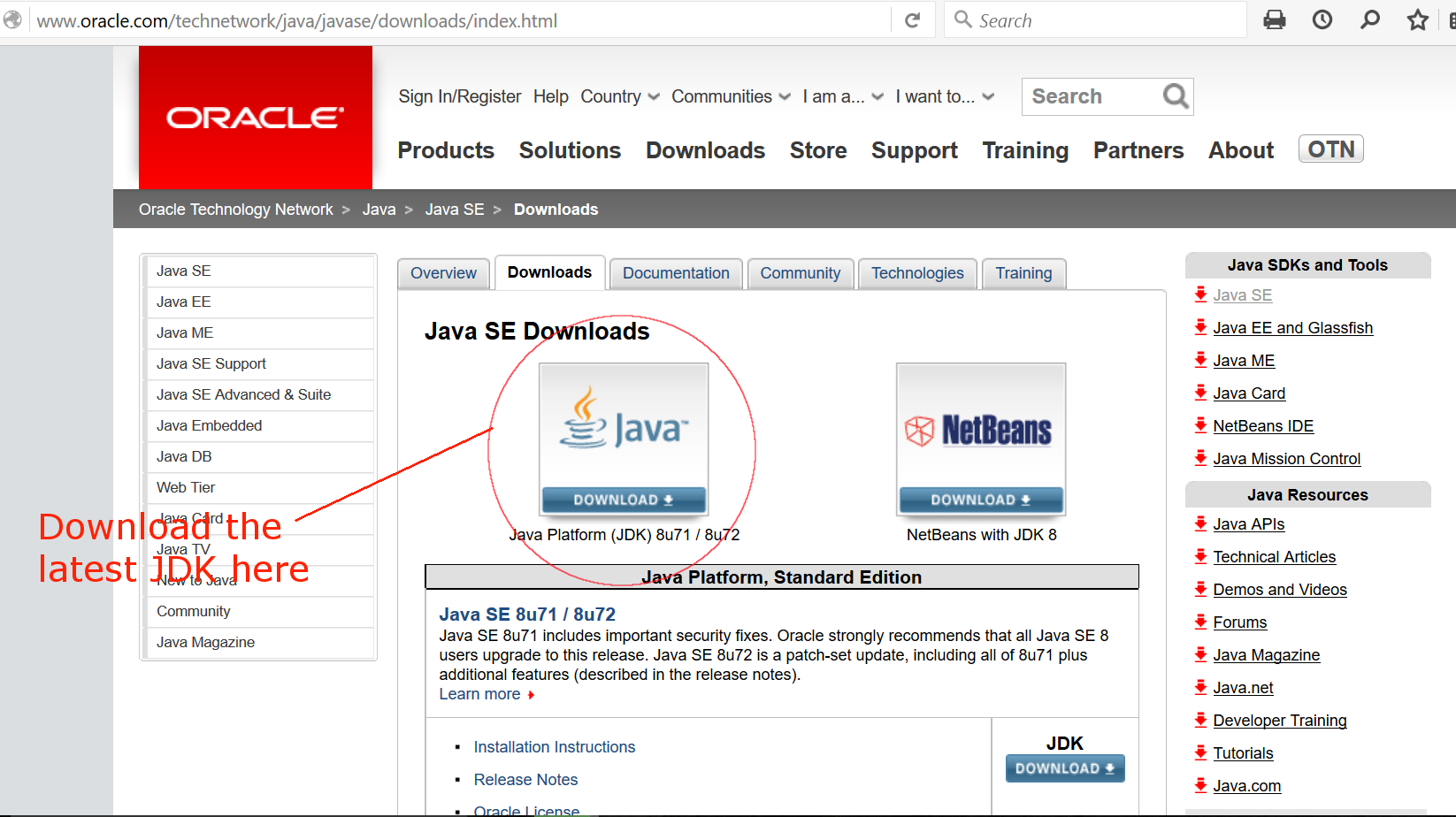Reload the page with the refresh icon
The image size is (1456, 817).
(912, 19)
